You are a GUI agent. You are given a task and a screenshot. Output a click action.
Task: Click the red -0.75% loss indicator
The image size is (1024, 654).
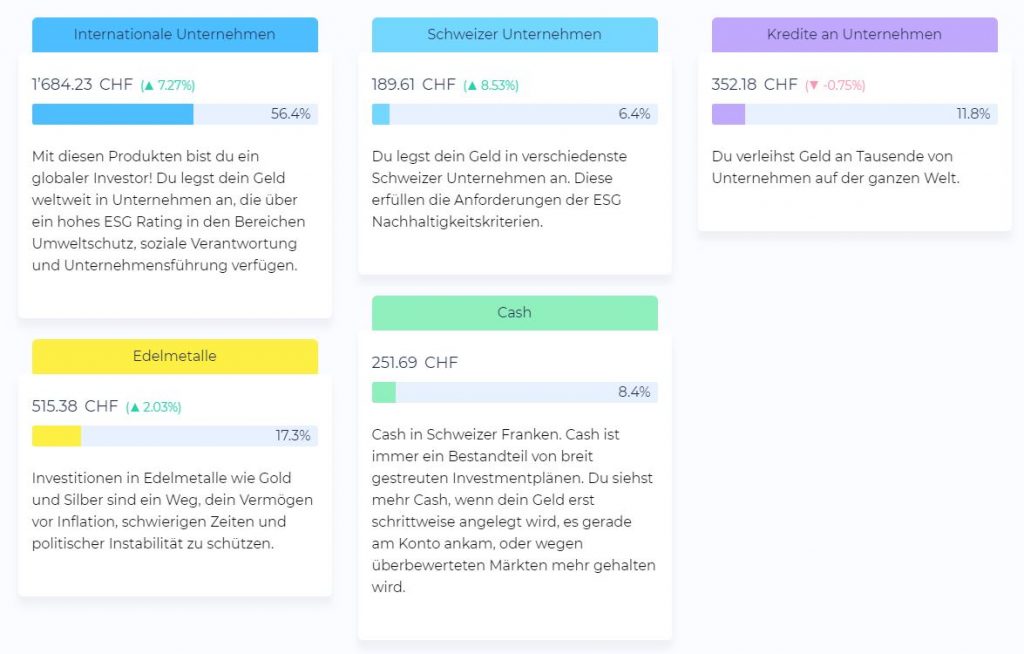tap(835, 85)
